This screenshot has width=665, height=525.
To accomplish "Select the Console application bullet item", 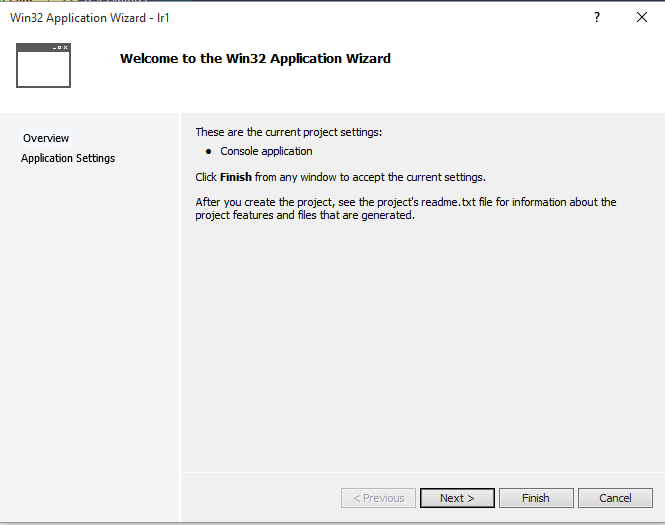I will [266, 151].
